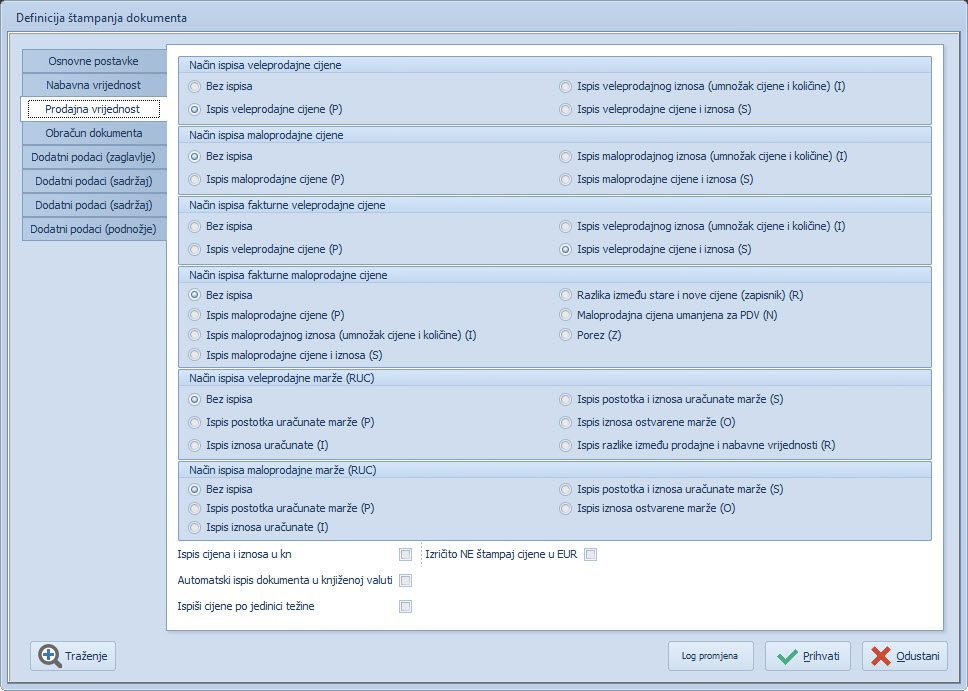Select Ispis iznosa ostvarene marže in maloprodajne marže
Screen dimensions: 968x691
click(566, 508)
